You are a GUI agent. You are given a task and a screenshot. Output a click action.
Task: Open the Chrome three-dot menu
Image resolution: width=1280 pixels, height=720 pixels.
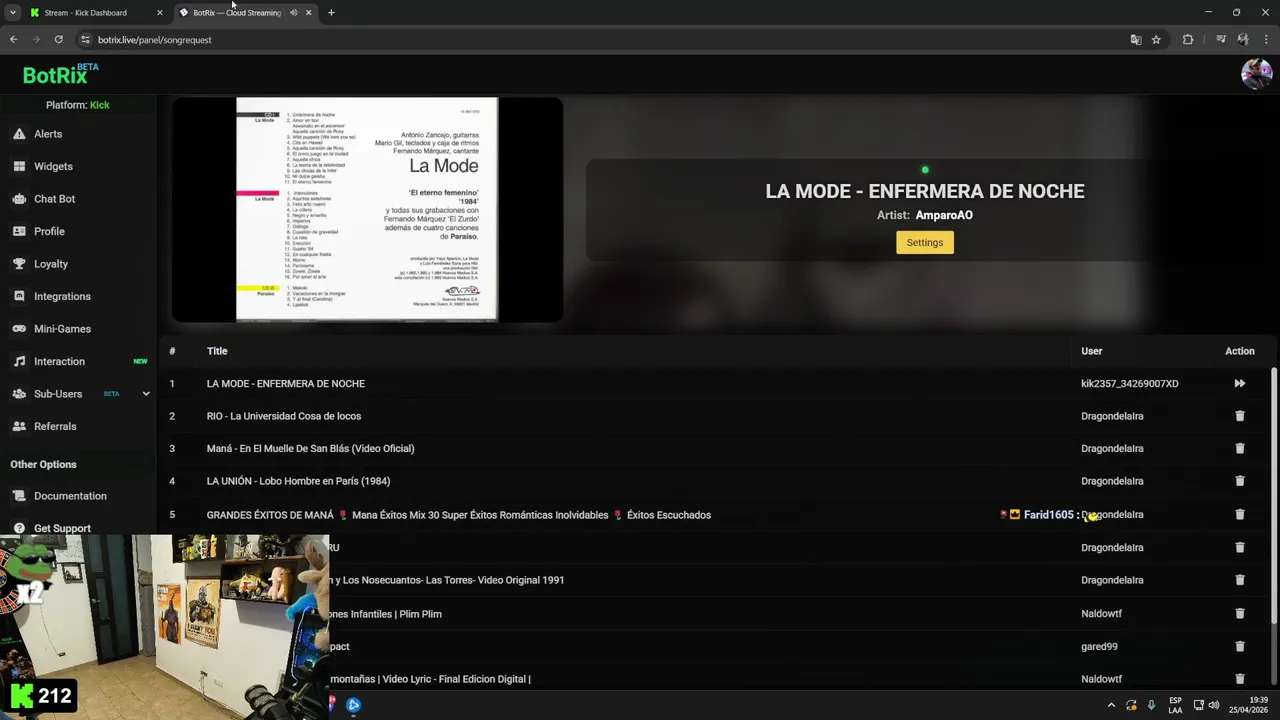pyautogui.click(x=1265, y=40)
